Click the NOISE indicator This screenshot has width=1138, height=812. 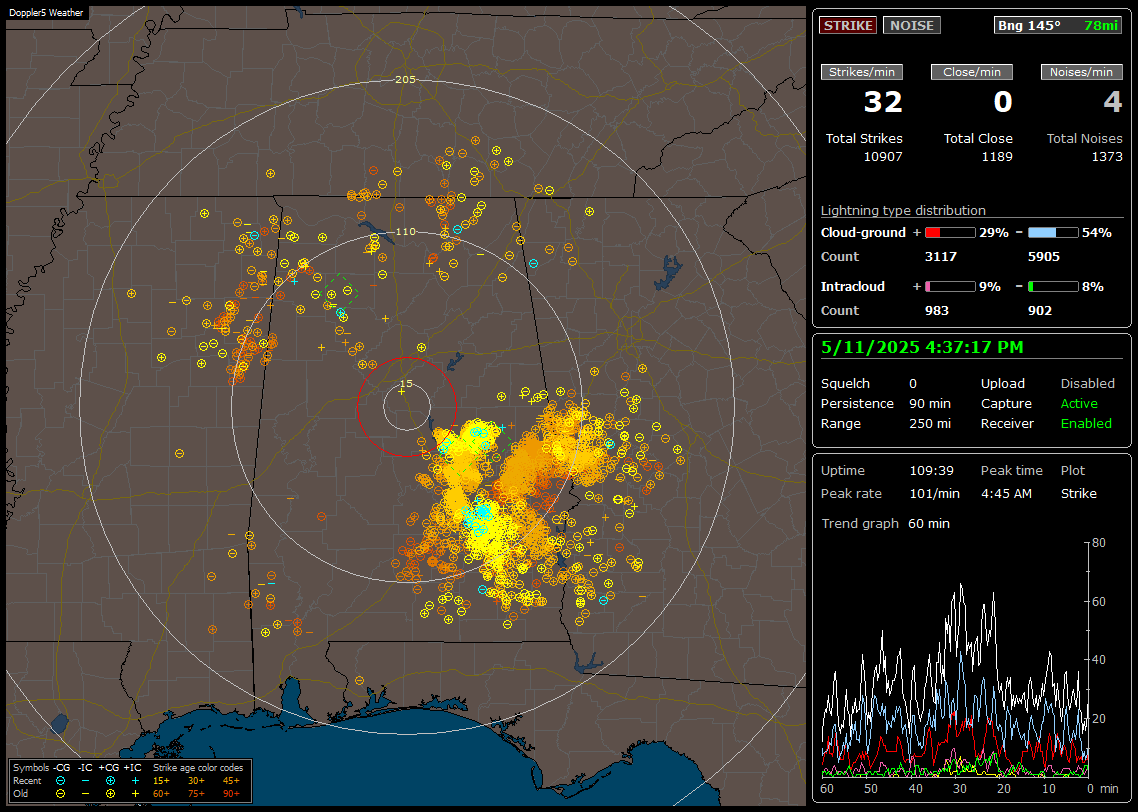click(x=912, y=25)
